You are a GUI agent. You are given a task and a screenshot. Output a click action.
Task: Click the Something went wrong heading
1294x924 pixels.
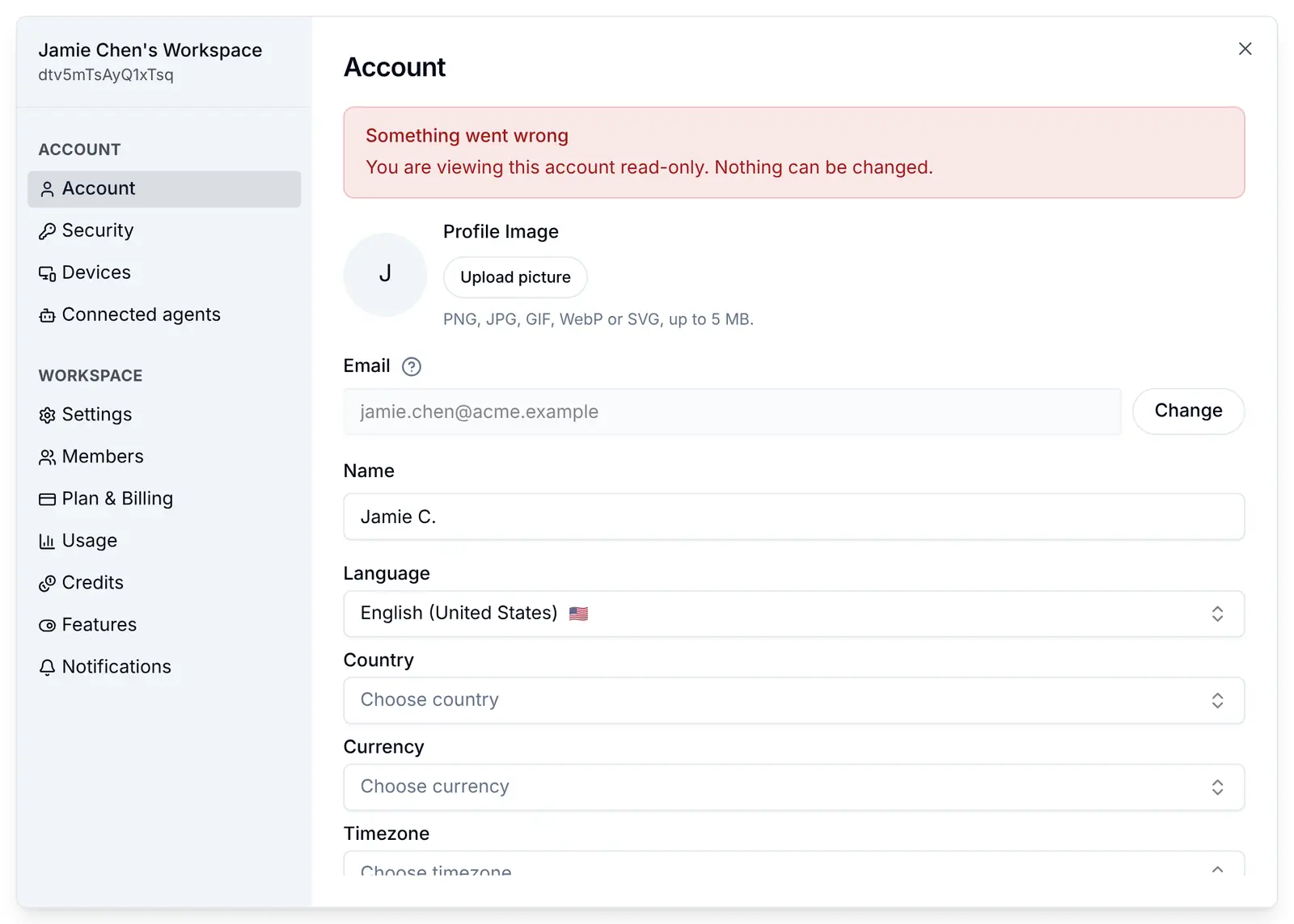(x=467, y=136)
